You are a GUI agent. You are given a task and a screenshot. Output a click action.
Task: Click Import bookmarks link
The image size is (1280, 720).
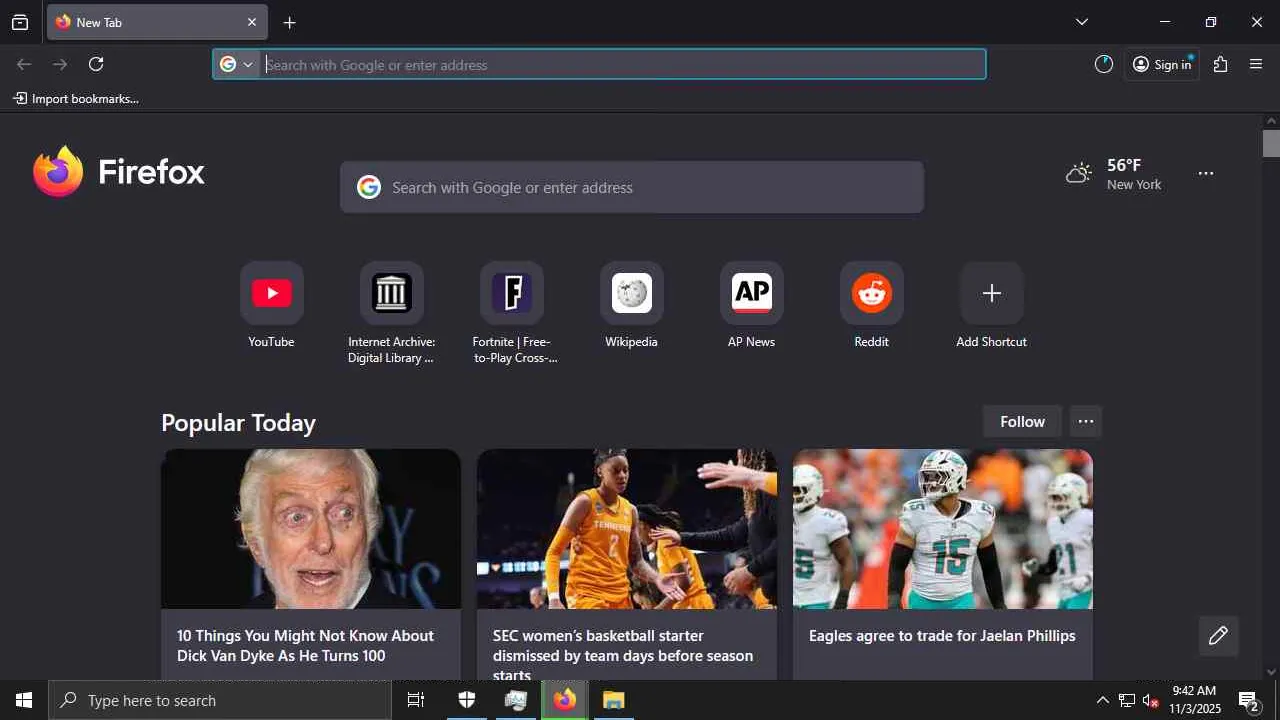click(76, 99)
